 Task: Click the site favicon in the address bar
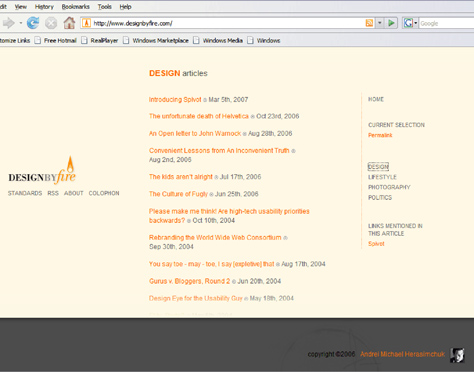point(86,23)
